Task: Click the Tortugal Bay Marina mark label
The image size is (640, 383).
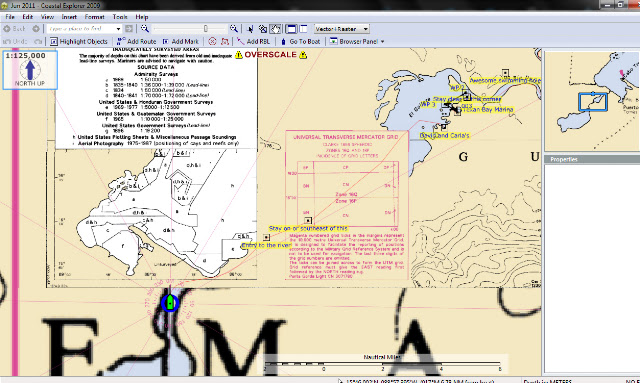Action: click(x=487, y=109)
